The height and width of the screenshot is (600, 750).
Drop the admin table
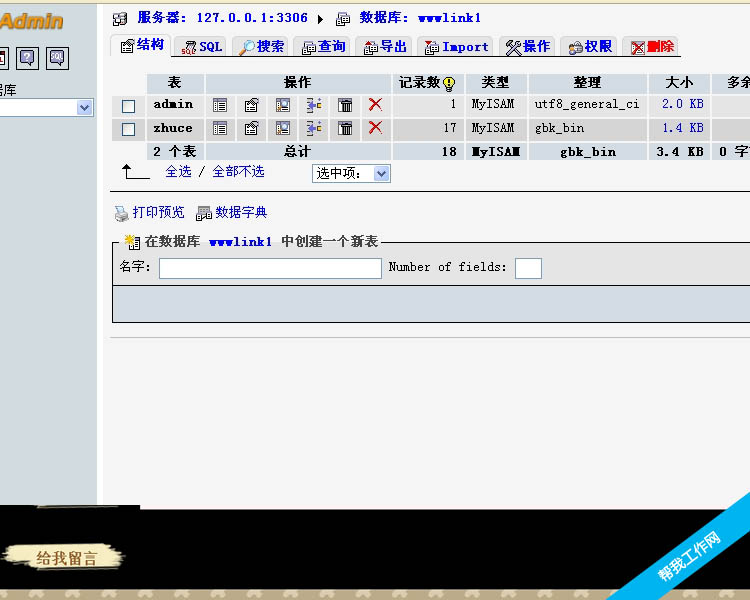click(375, 104)
